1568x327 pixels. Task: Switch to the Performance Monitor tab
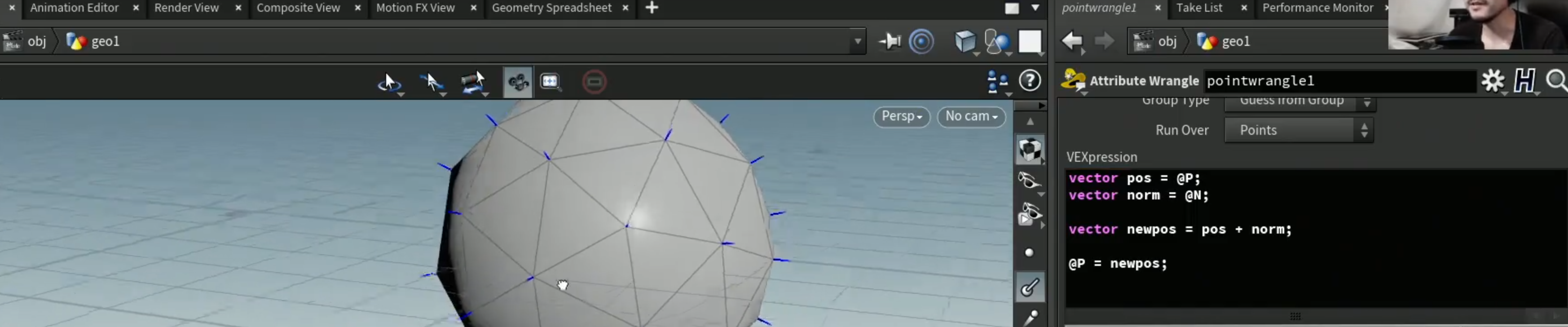point(1317,8)
